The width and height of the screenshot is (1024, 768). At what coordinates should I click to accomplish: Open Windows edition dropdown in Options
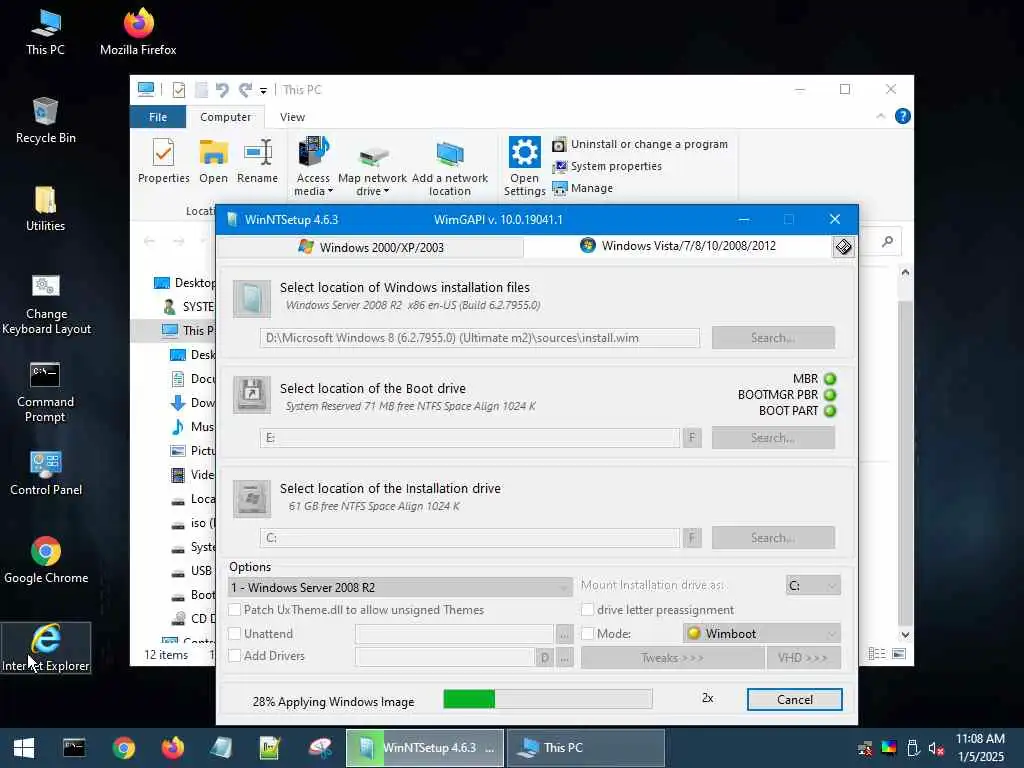400,587
